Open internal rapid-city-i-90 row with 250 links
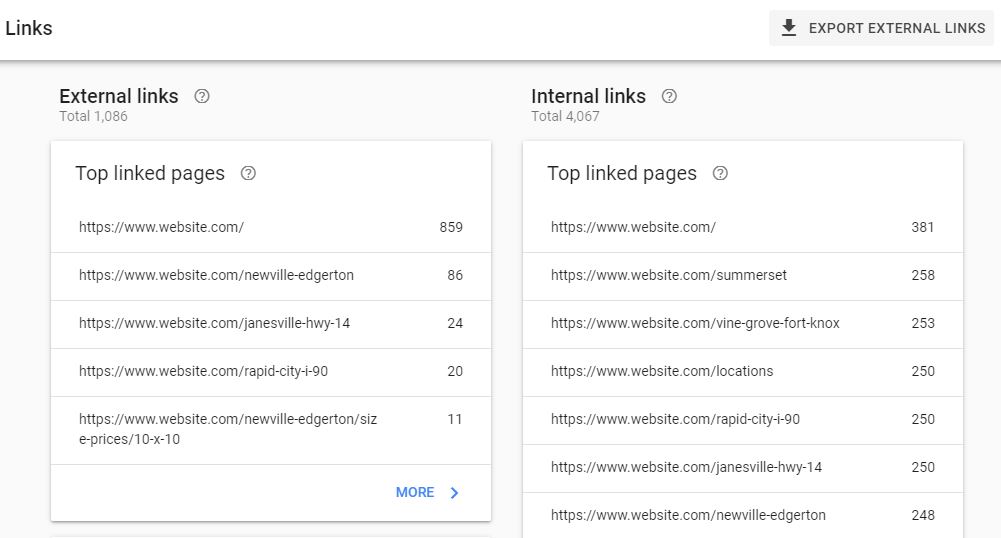1001x538 pixels. click(x=742, y=419)
